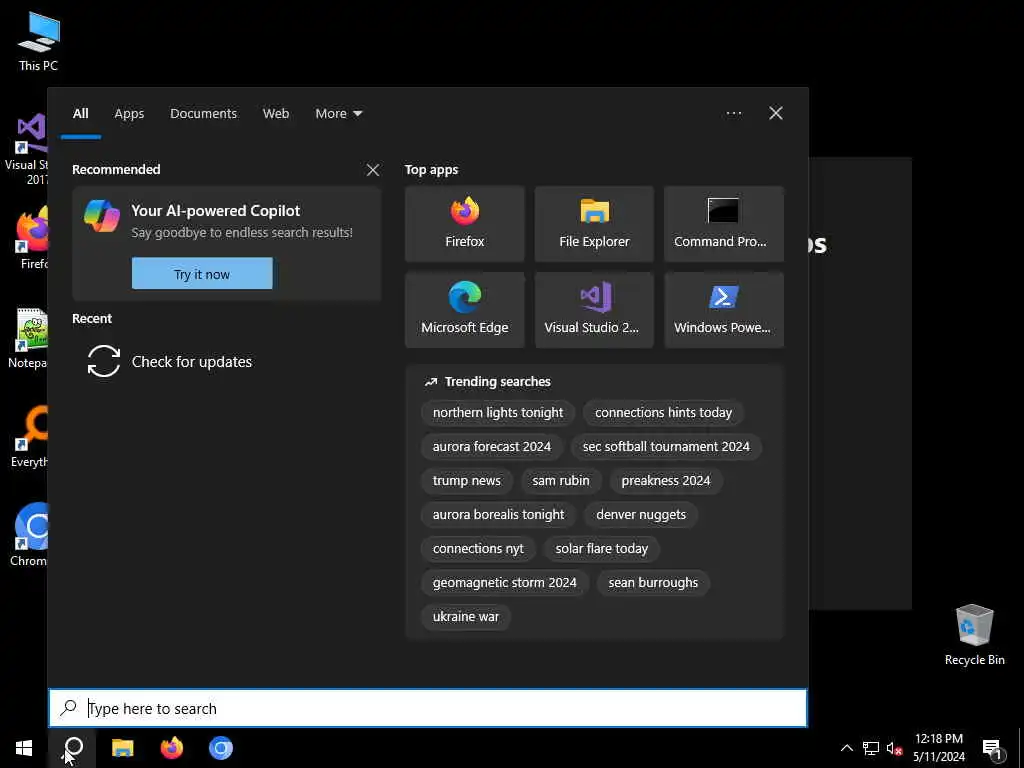Search northern lights tonight trend
Screen dimensions: 1024x768
coord(498,413)
